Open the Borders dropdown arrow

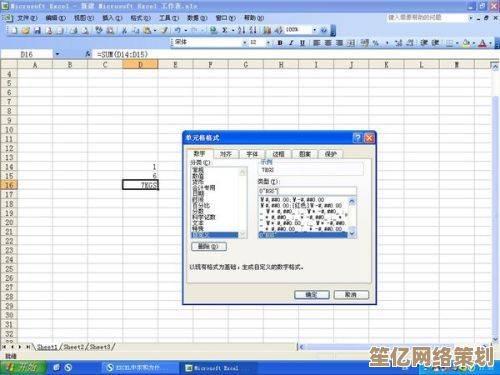click(457, 43)
